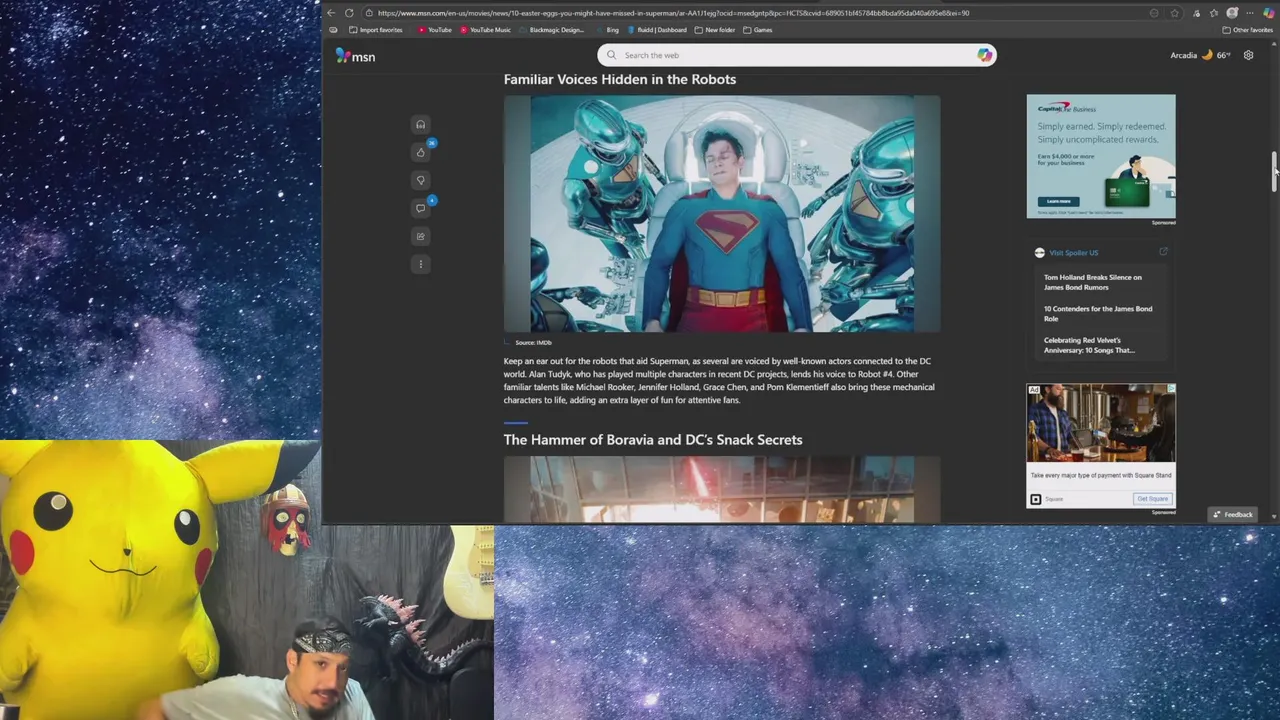Viewport: 1280px width, 720px height.
Task: Visit Spoiler US publisher link
Action: [x=1073, y=253]
